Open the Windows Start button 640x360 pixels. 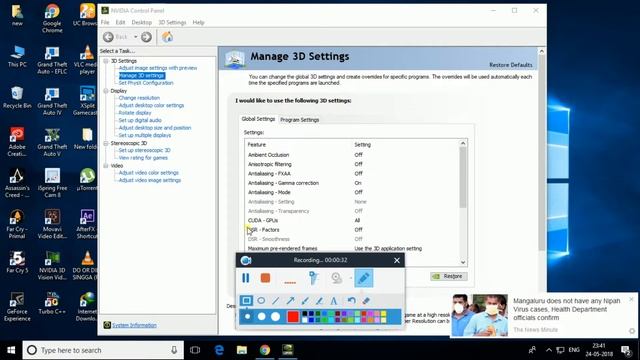(x=11, y=350)
